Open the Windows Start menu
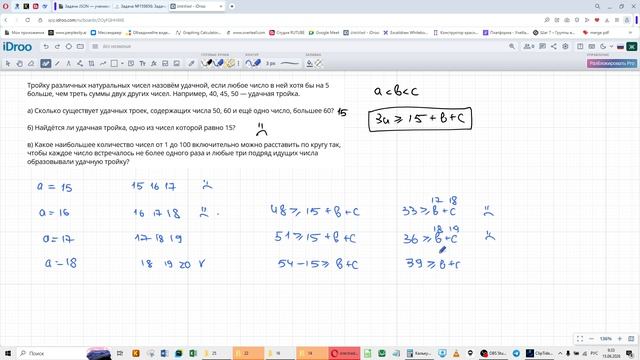Viewport: 640px width, 360px height. click(8, 353)
